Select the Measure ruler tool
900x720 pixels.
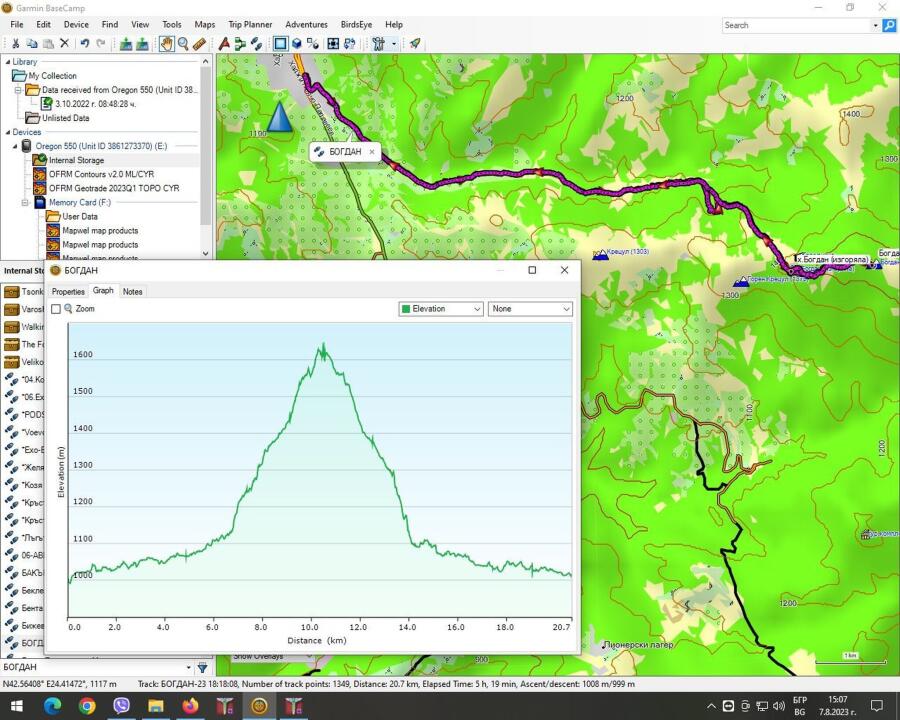click(199, 44)
